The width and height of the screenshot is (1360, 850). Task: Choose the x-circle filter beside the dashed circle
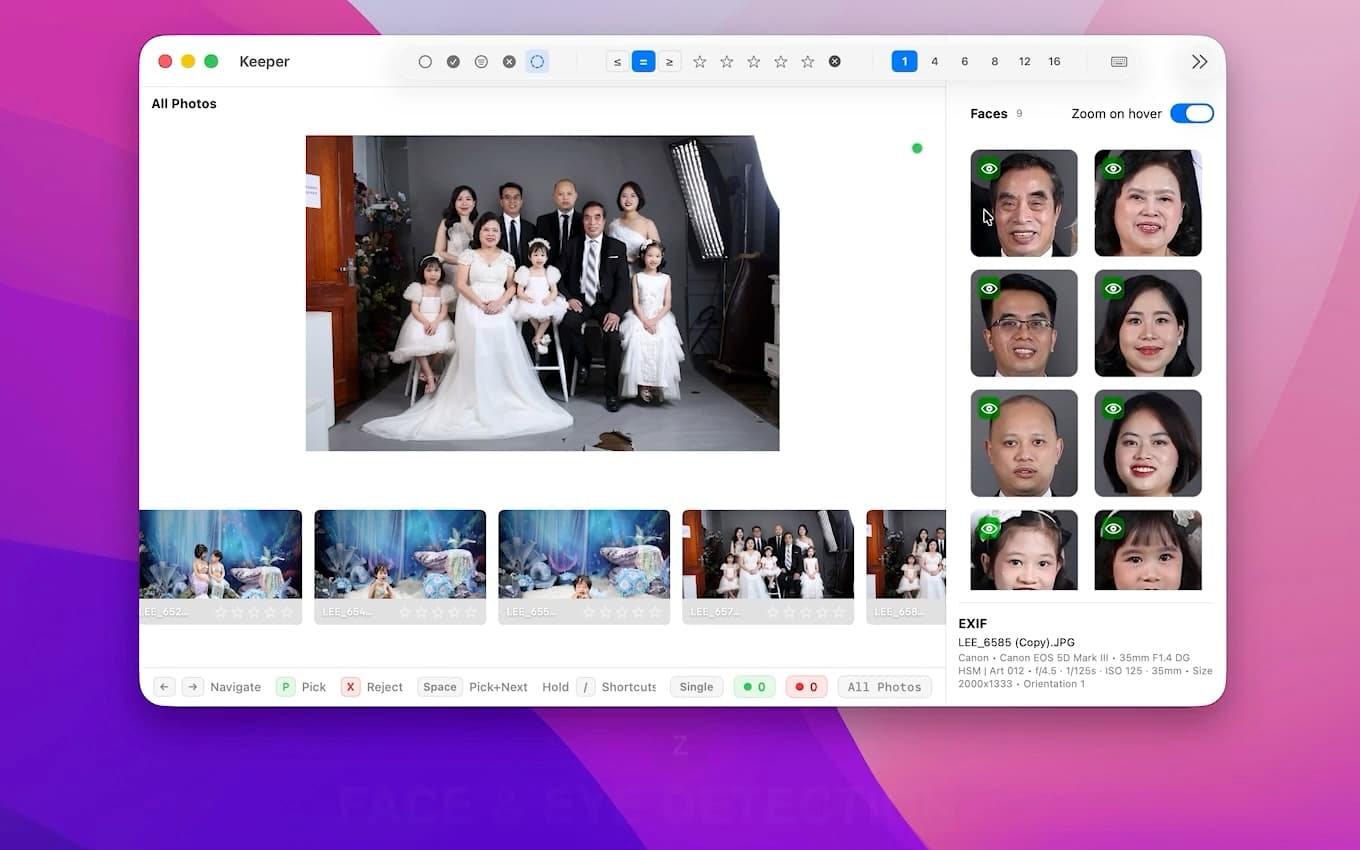509,62
